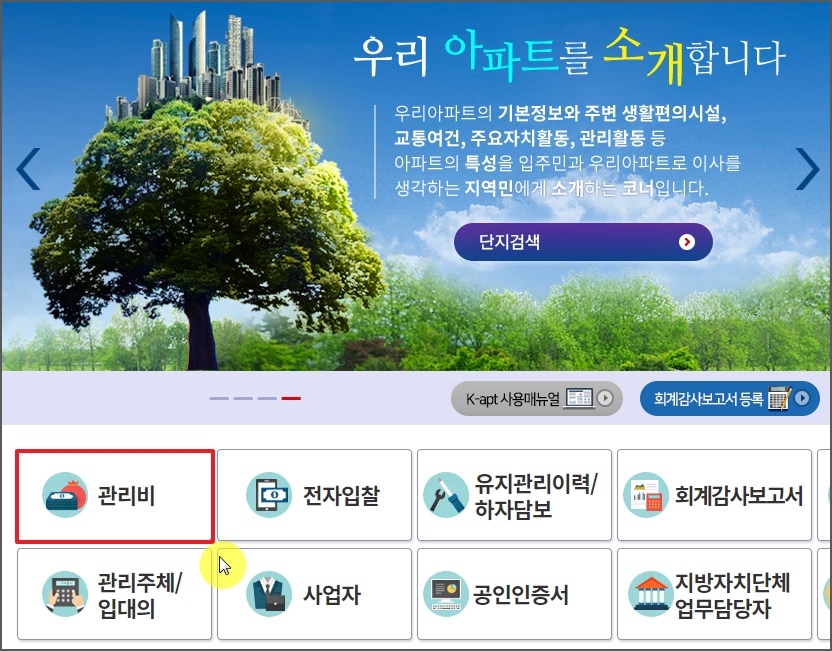Image resolution: width=832 pixels, height=651 pixels.
Task: Click the 관리비 money bag icon
Action: (x=65, y=495)
